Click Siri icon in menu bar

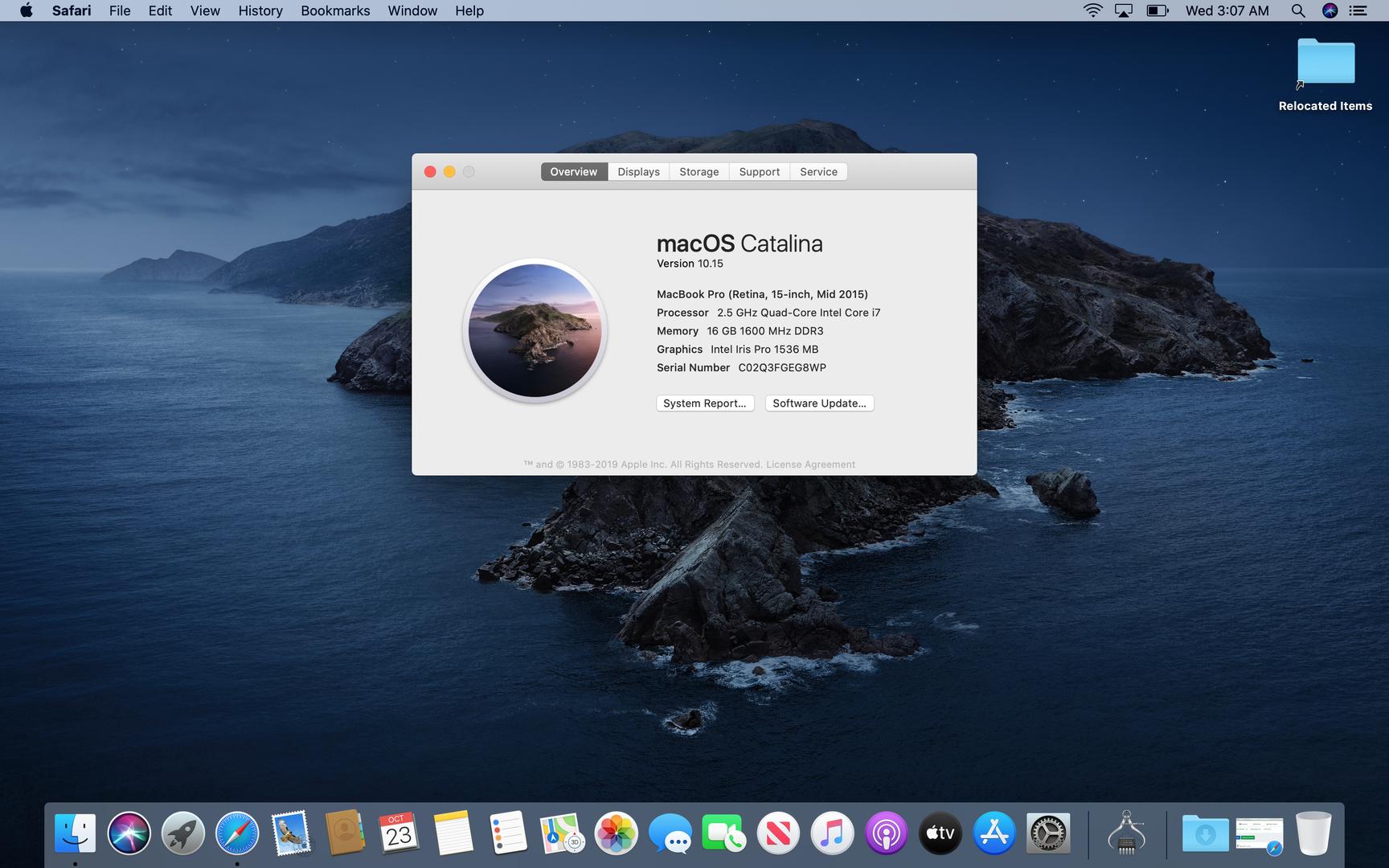coord(1330,10)
